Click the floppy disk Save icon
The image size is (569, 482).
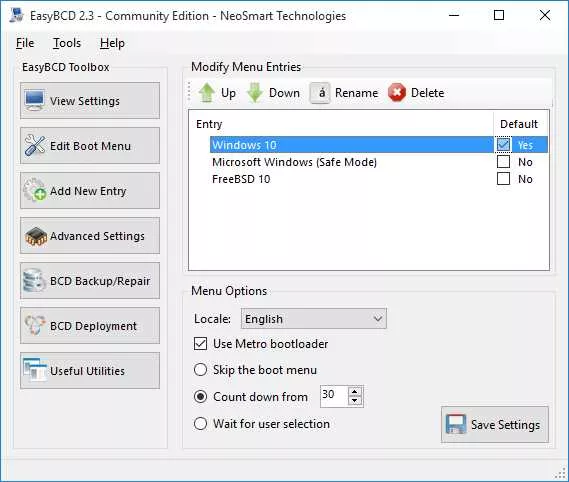click(x=456, y=424)
